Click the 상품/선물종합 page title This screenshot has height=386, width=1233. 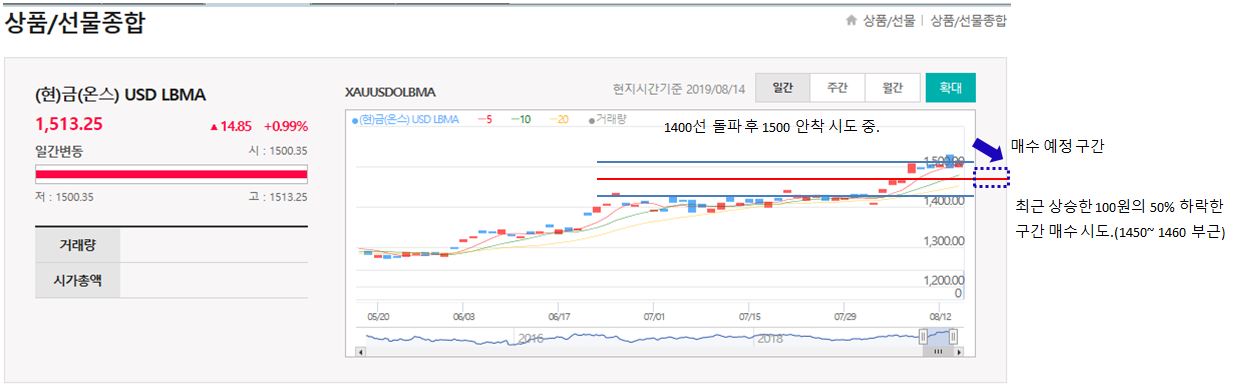coord(75,23)
